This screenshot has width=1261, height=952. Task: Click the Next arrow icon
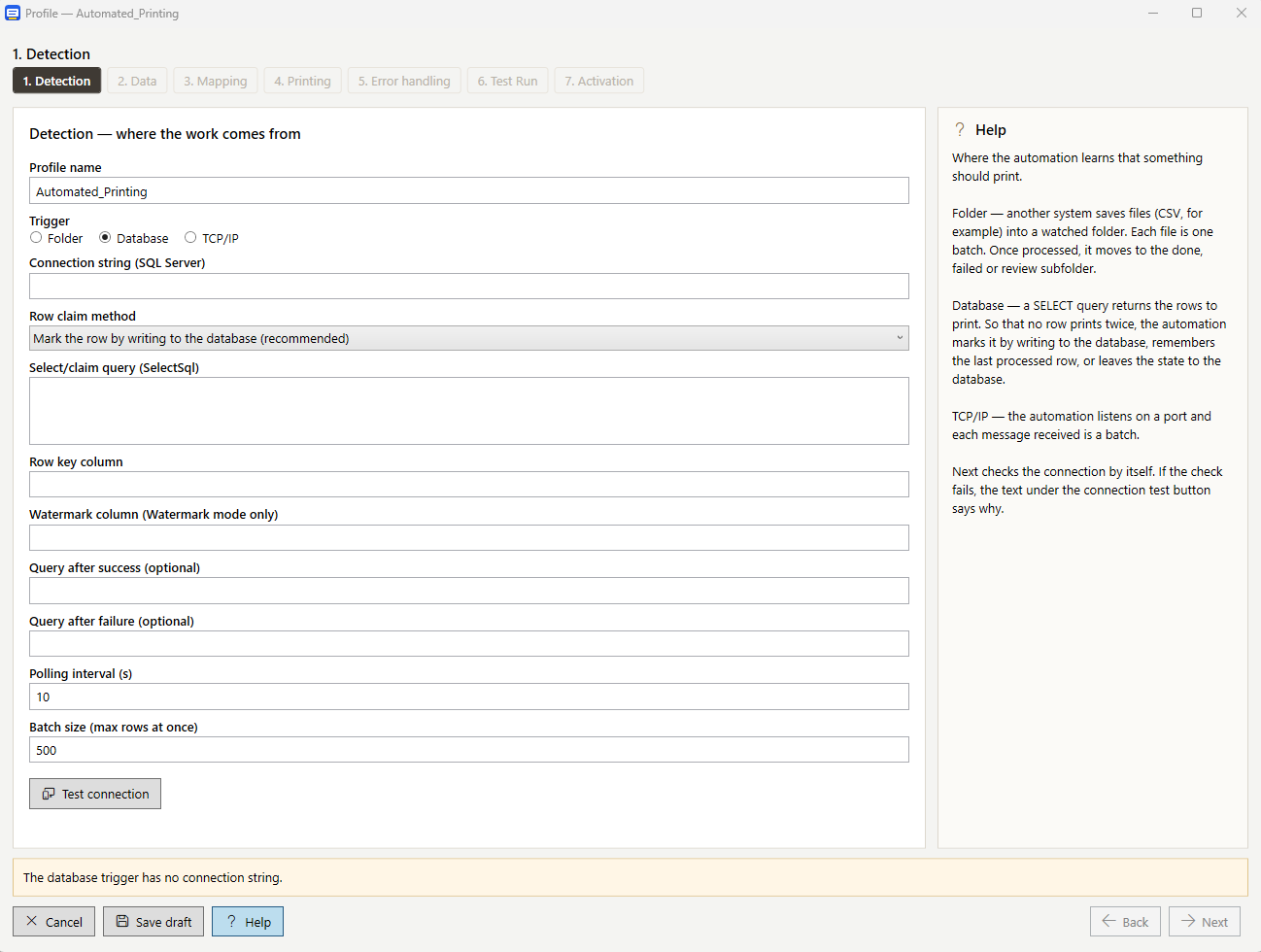pos(1188,921)
